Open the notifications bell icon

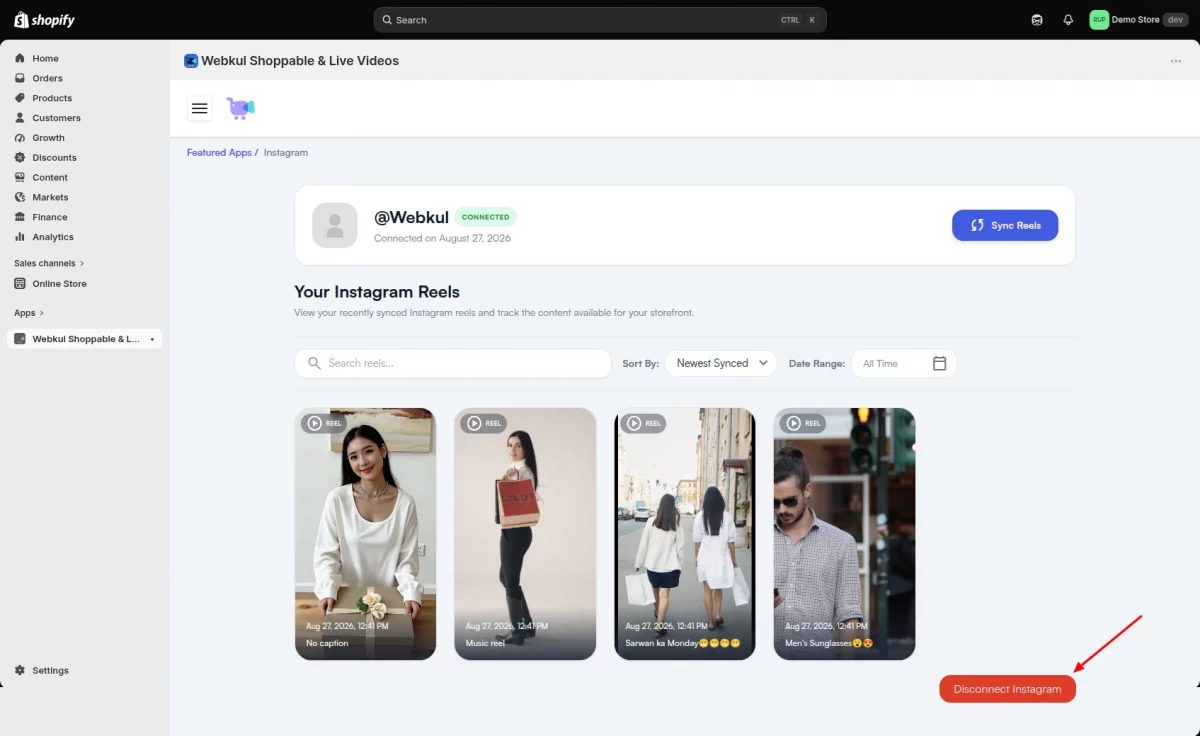(x=1068, y=20)
